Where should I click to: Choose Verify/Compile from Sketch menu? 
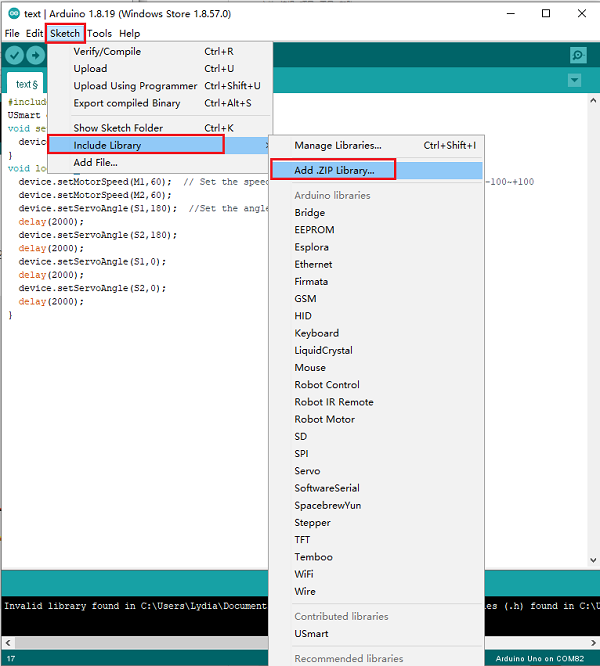coord(160,51)
